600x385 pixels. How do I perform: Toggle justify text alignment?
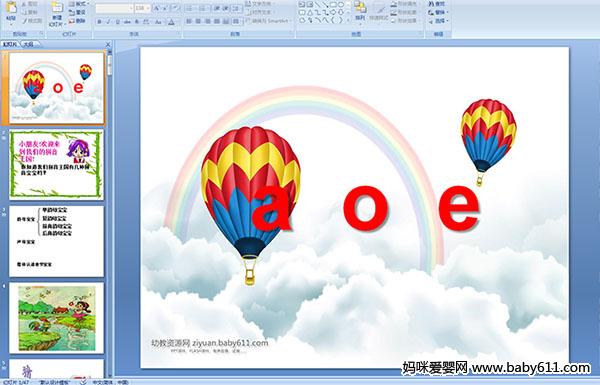217,21
